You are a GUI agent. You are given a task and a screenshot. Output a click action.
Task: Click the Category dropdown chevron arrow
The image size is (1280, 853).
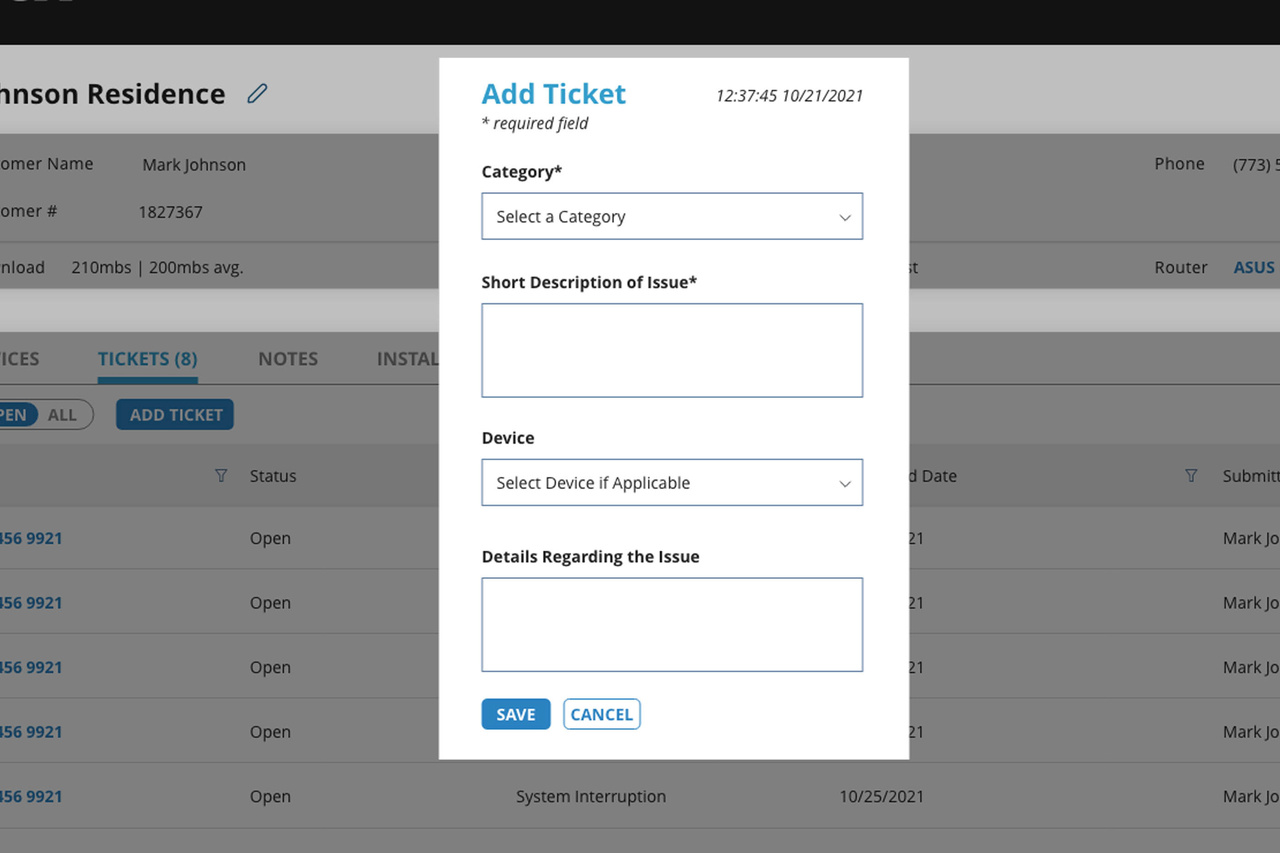point(844,217)
